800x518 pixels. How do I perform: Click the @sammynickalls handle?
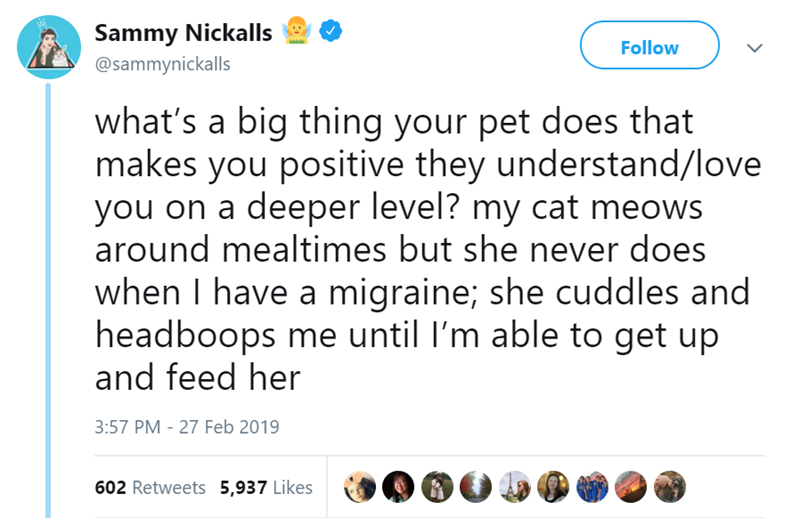coord(162,64)
